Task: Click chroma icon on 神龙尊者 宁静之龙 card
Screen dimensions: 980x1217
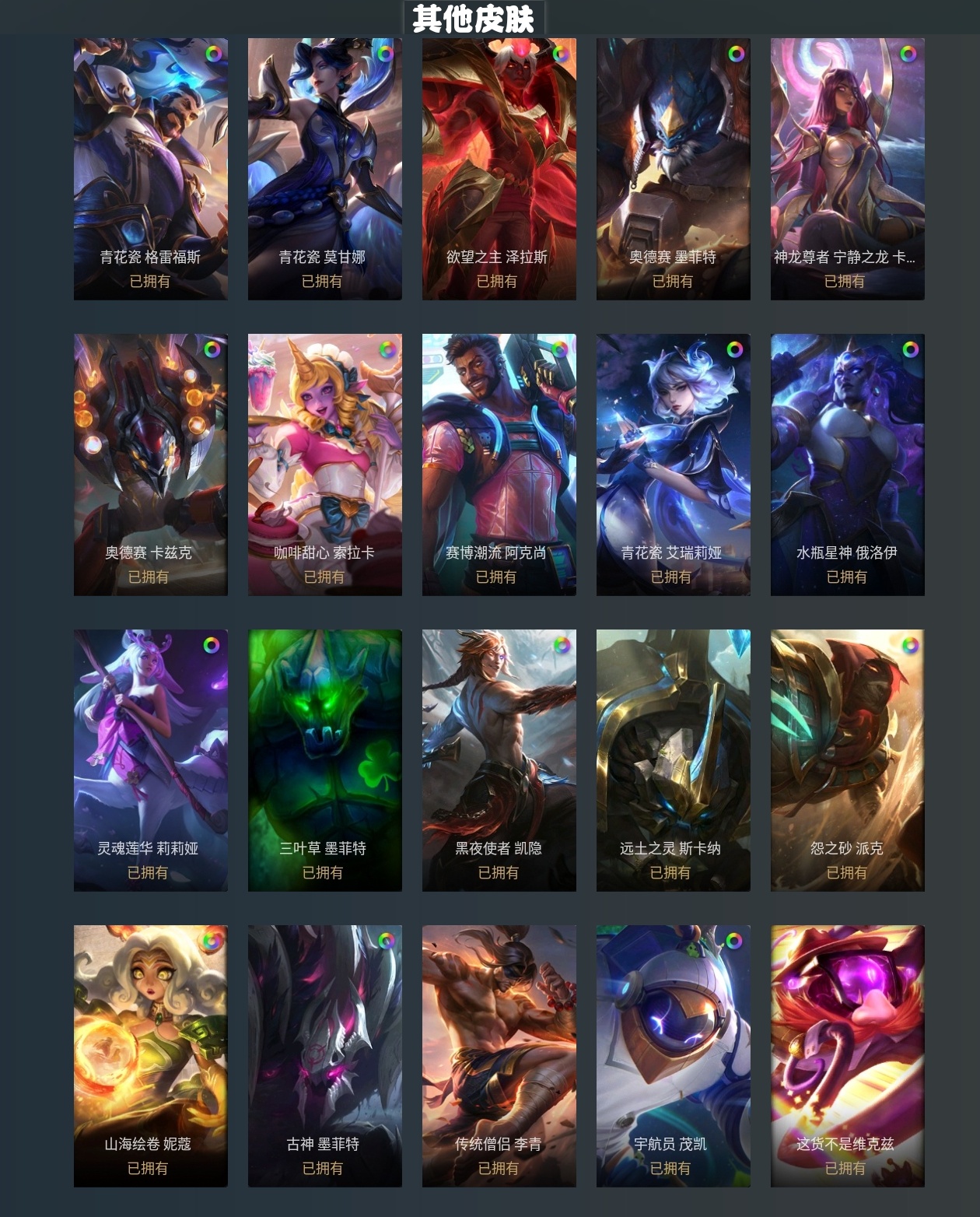Action: pos(908,54)
